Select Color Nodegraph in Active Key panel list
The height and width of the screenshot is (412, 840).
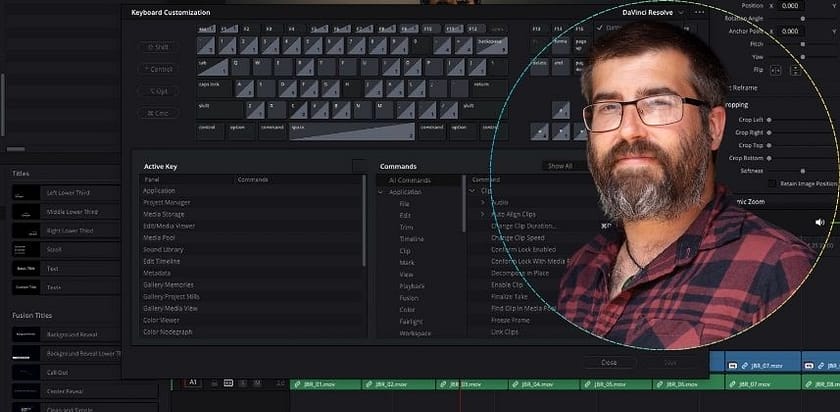click(x=167, y=332)
